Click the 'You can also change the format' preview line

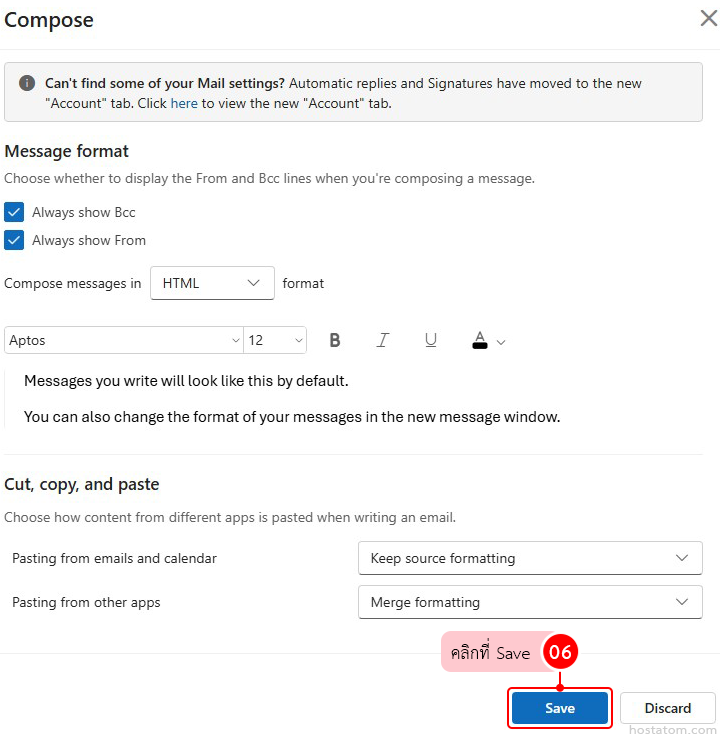[292, 417]
